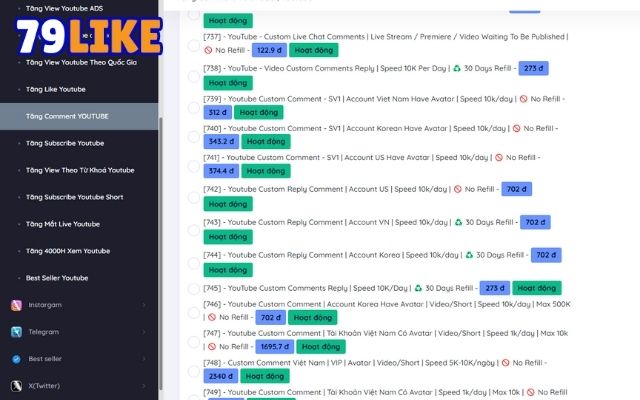The image size is (640, 400).
Task: Click No Refill icon in service 737
Action: coord(208,50)
